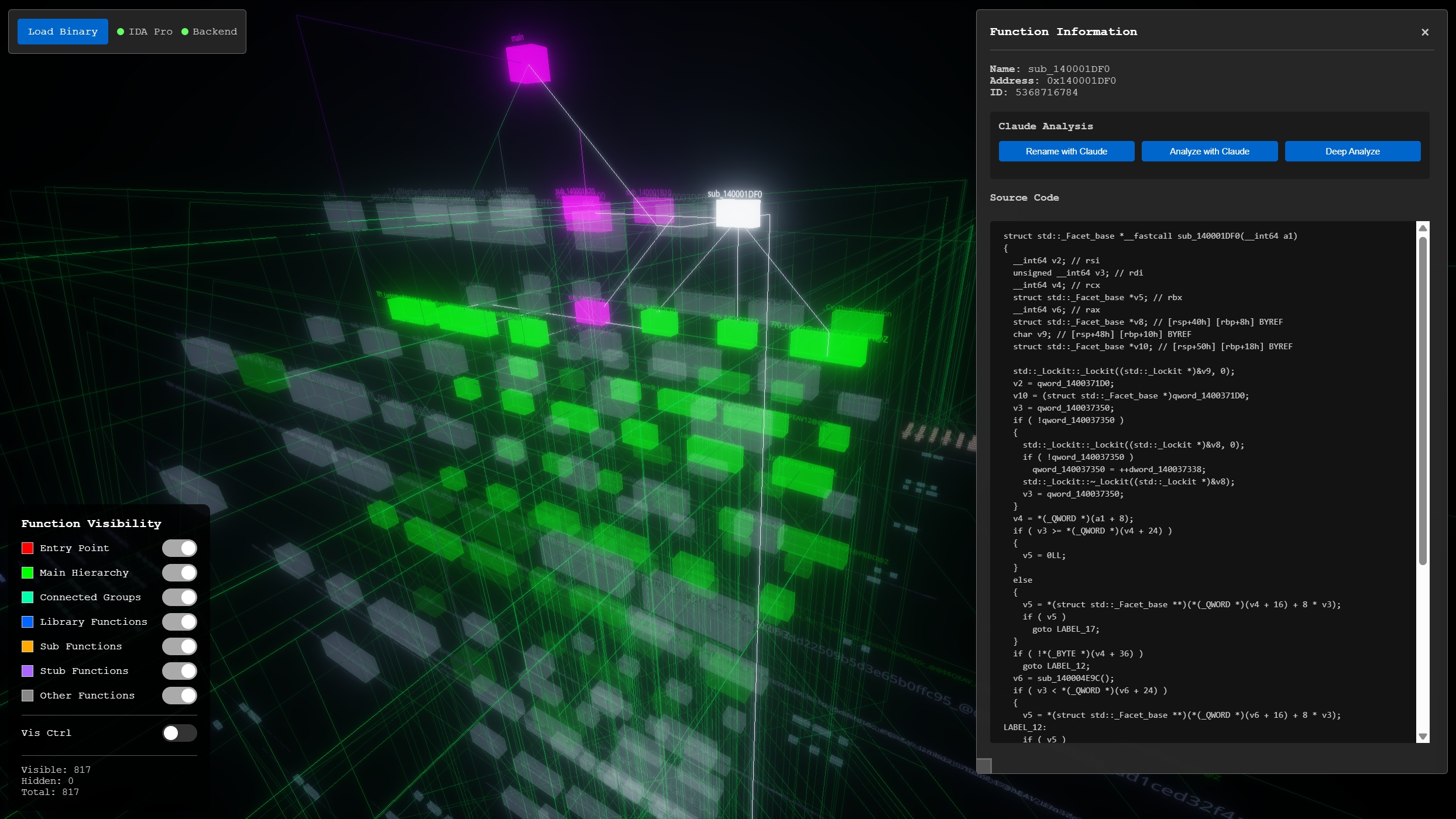Disable Connected Groups visibility toggle
Screen dimensions: 1456x819
click(179, 597)
